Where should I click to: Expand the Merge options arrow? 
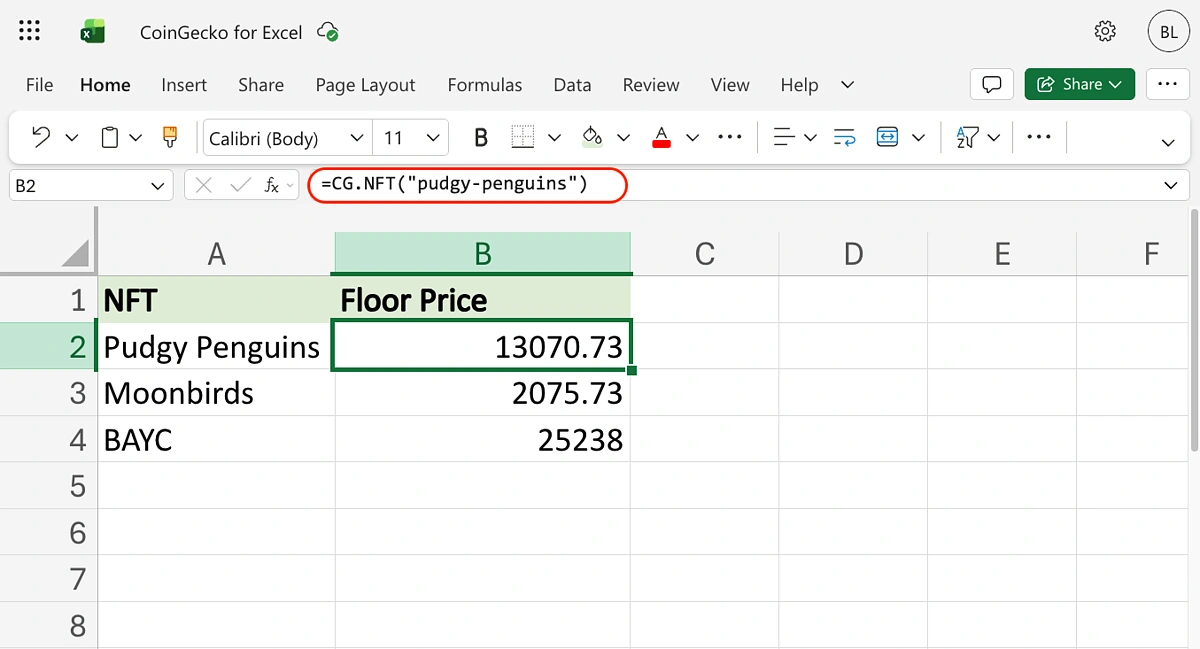point(919,137)
